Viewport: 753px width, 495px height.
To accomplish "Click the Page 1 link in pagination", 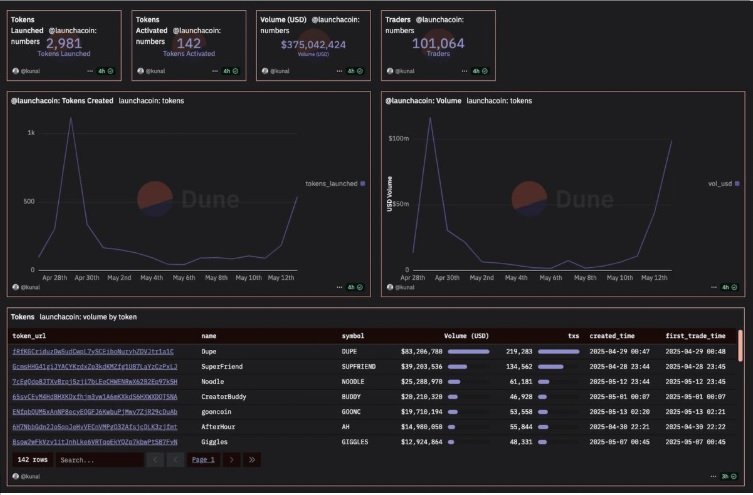I will click(x=203, y=460).
